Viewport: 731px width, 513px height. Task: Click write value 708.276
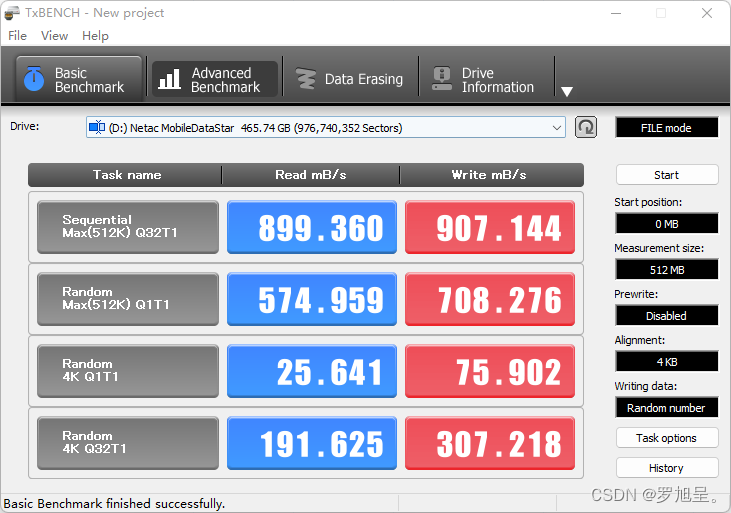tap(490, 299)
